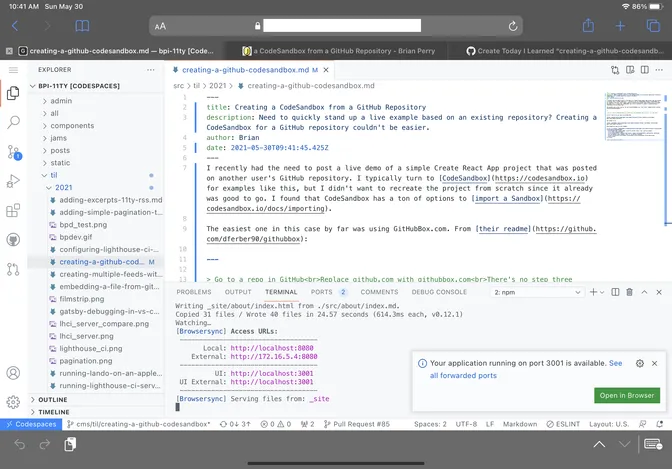The image size is (672, 469).
Task: Switch to the COMMENTS panel tab
Action: click(x=379, y=292)
